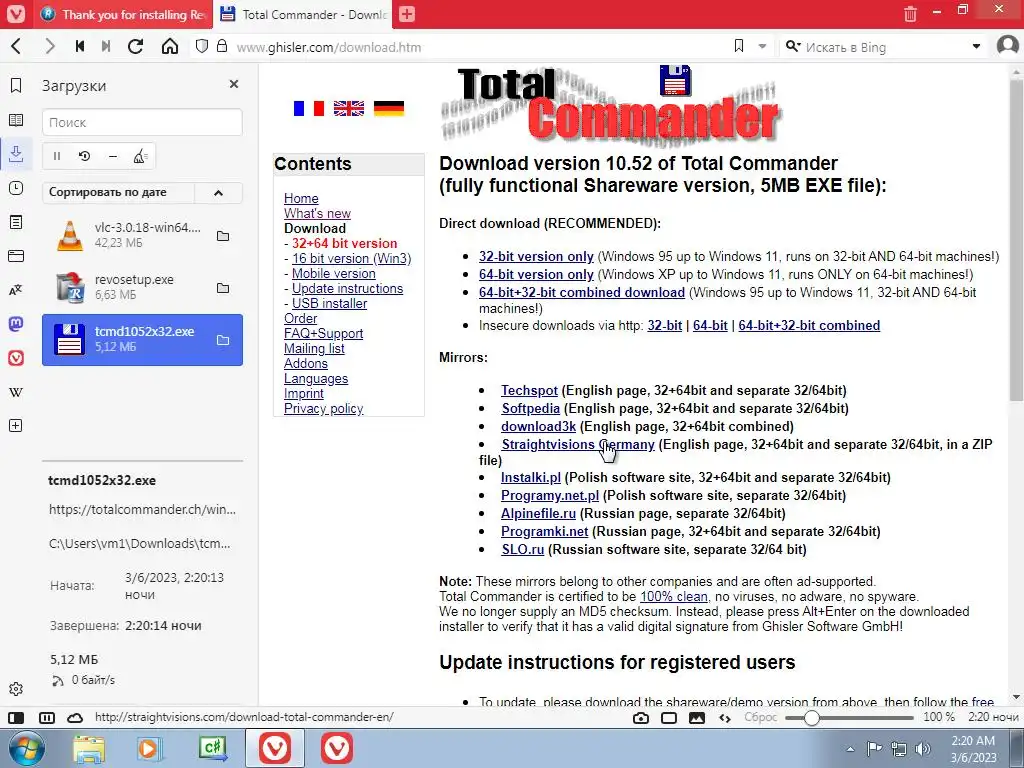Open Windows Explorer from the taskbar

89,748
